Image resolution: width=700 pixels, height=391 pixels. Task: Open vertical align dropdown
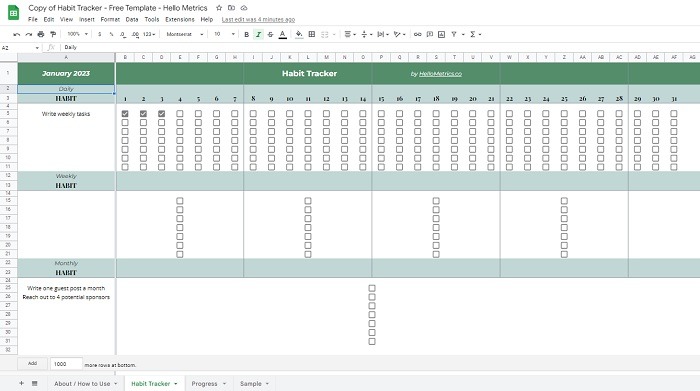coord(366,34)
